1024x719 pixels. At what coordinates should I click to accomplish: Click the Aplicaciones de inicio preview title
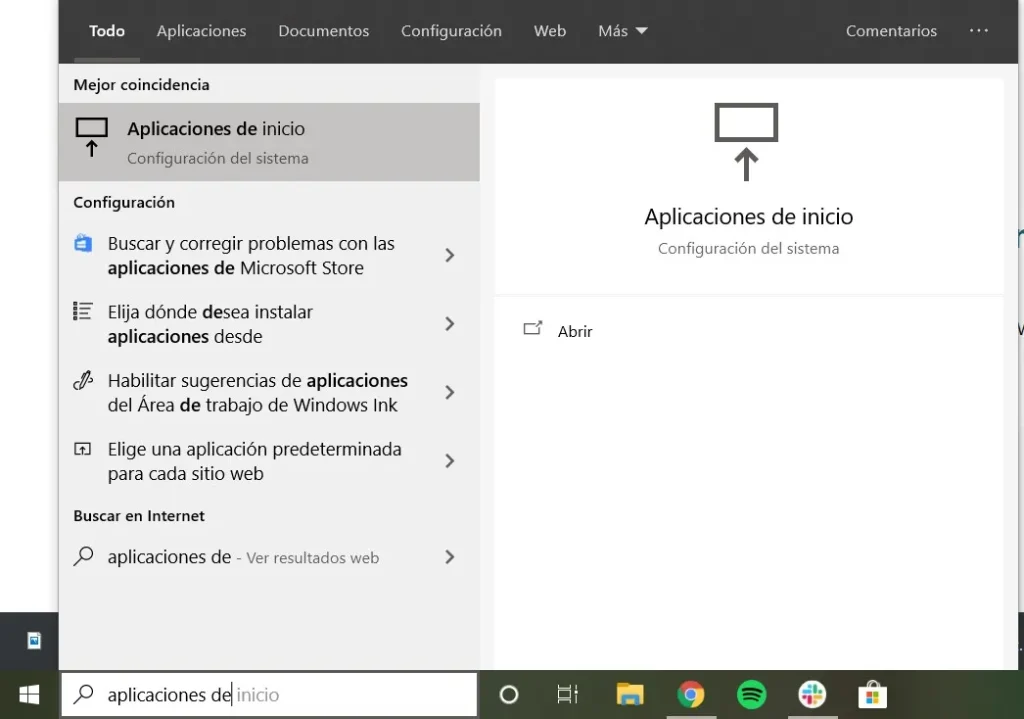[x=748, y=216]
